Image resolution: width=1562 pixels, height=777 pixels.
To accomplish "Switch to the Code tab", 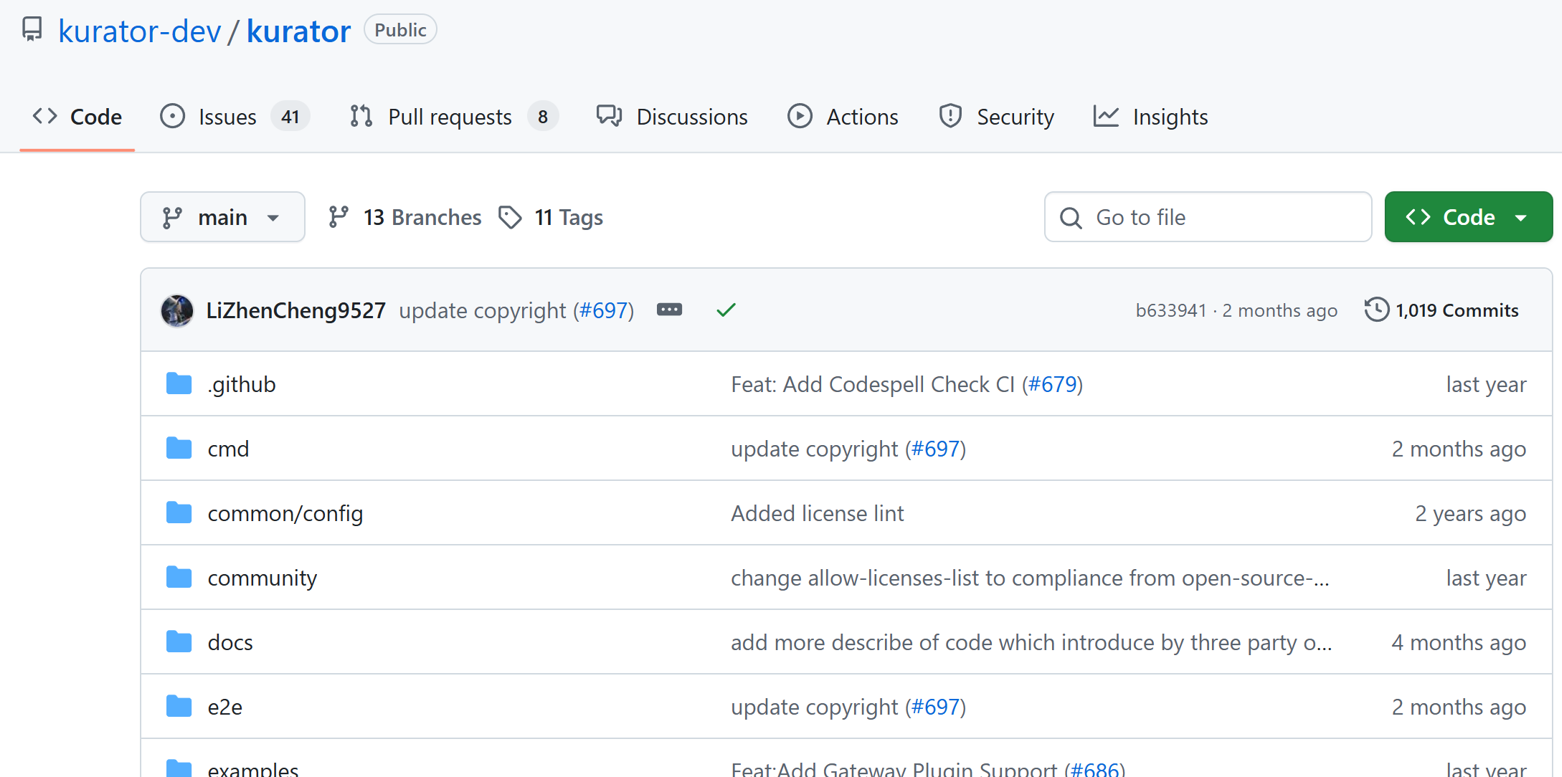I will point(77,117).
